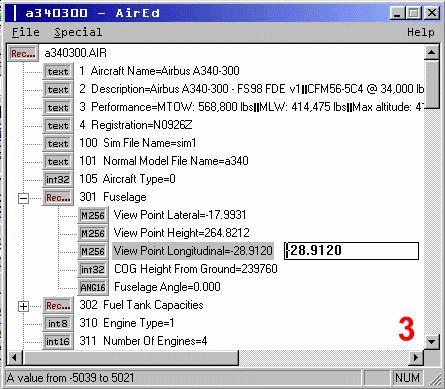Minimize the AirEd window
The width and height of the screenshot is (445, 389).
click(397, 13)
